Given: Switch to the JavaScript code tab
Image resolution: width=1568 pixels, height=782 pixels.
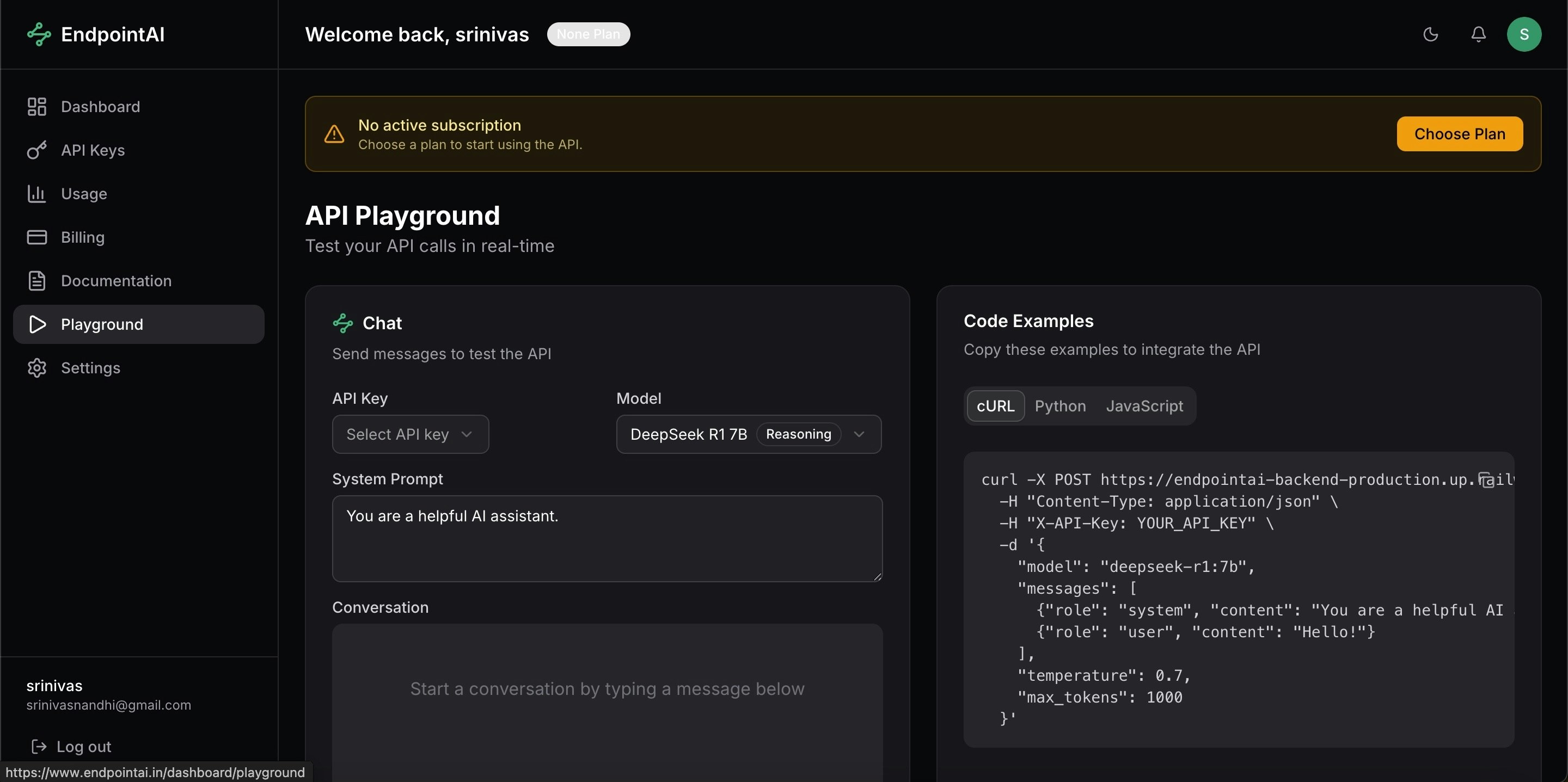Looking at the screenshot, I should pos(1144,406).
